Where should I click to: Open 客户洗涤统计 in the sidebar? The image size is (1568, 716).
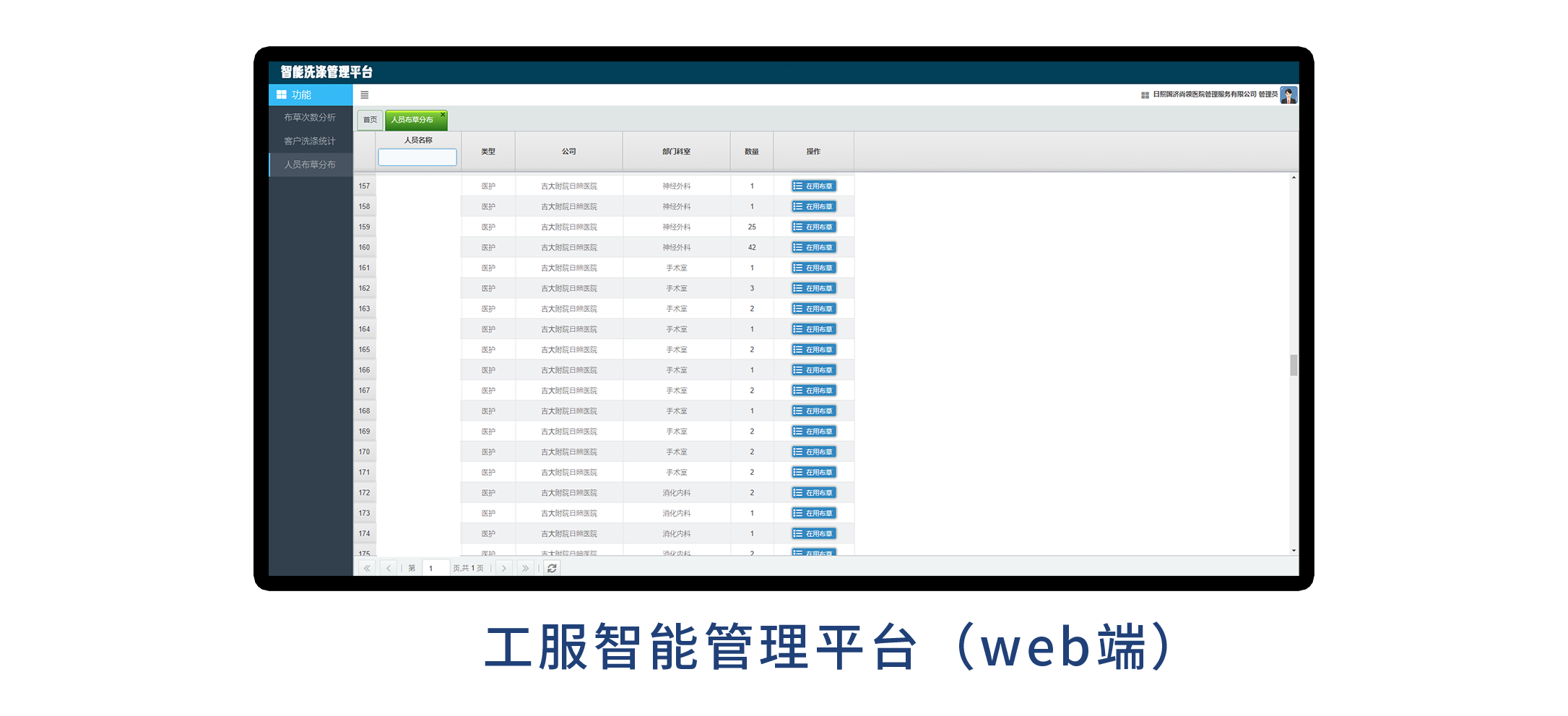(x=309, y=141)
